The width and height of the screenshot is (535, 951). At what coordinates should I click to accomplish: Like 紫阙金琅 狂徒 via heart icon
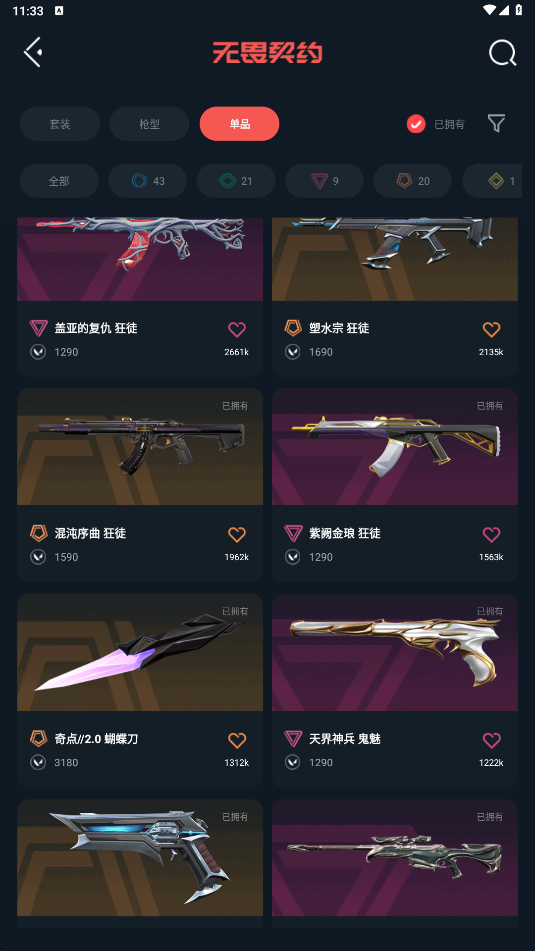coord(491,534)
